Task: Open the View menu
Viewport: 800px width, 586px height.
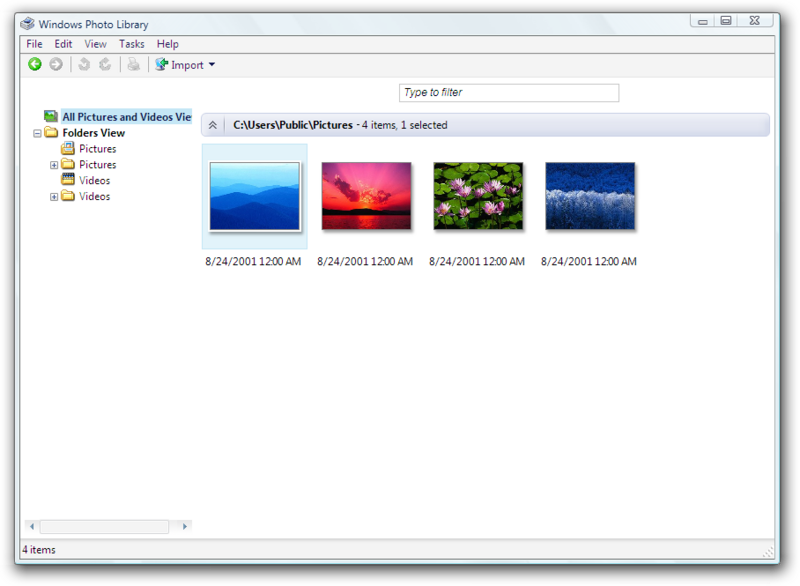Action: (95, 44)
